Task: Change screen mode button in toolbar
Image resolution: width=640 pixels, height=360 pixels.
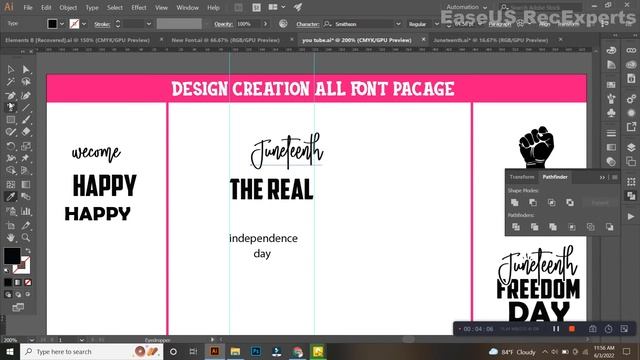Action: pos(18,307)
